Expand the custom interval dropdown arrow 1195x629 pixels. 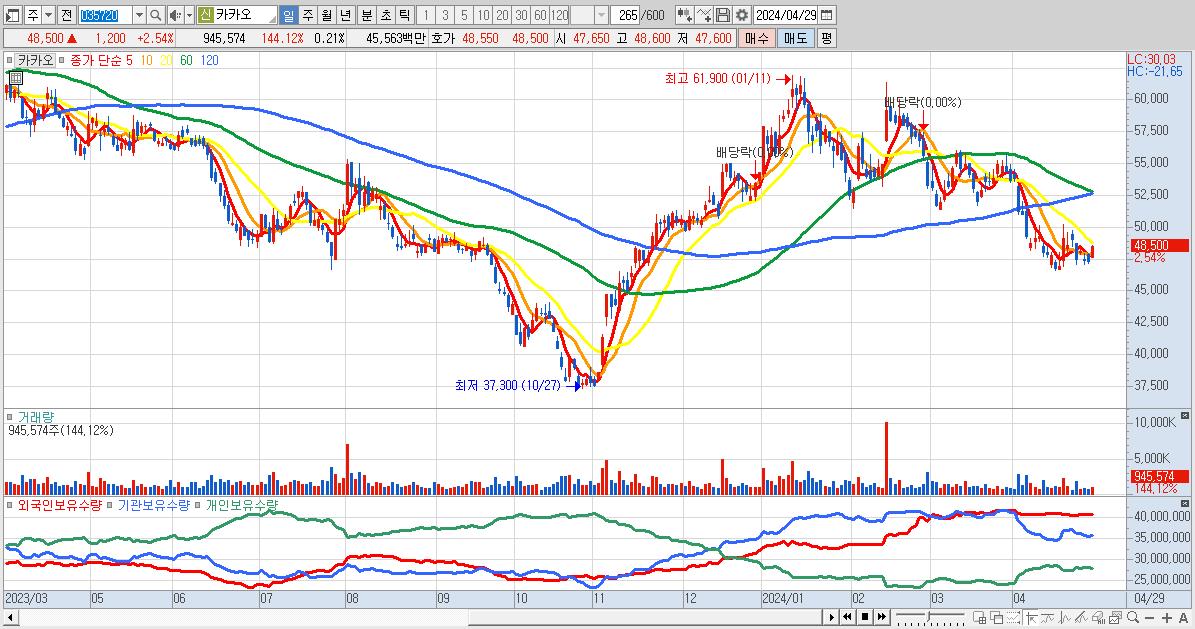[601, 15]
